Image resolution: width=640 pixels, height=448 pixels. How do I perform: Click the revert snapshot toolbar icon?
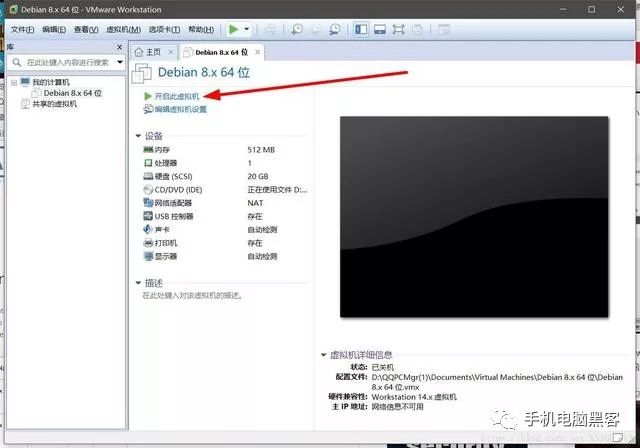pos(316,29)
